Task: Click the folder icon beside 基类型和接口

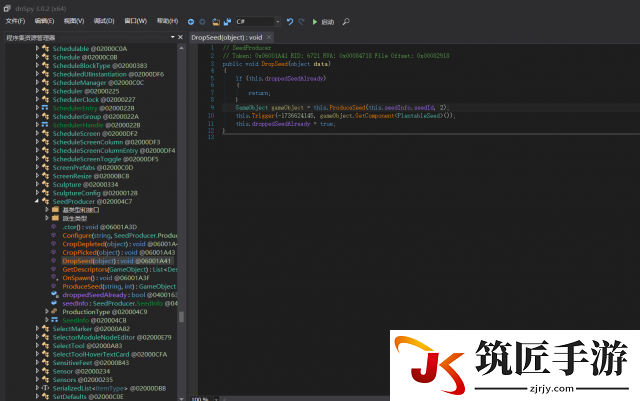Action: (x=55, y=209)
